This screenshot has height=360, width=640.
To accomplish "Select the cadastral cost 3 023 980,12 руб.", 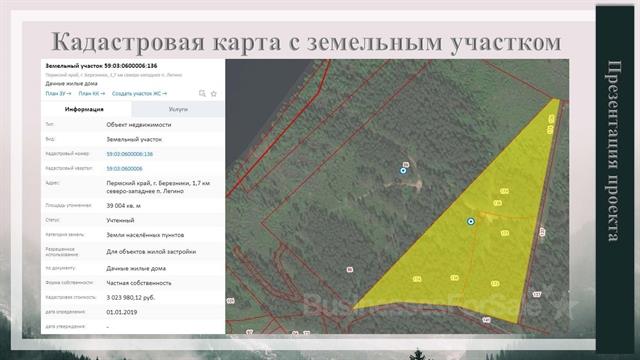I will [x=131, y=298].
